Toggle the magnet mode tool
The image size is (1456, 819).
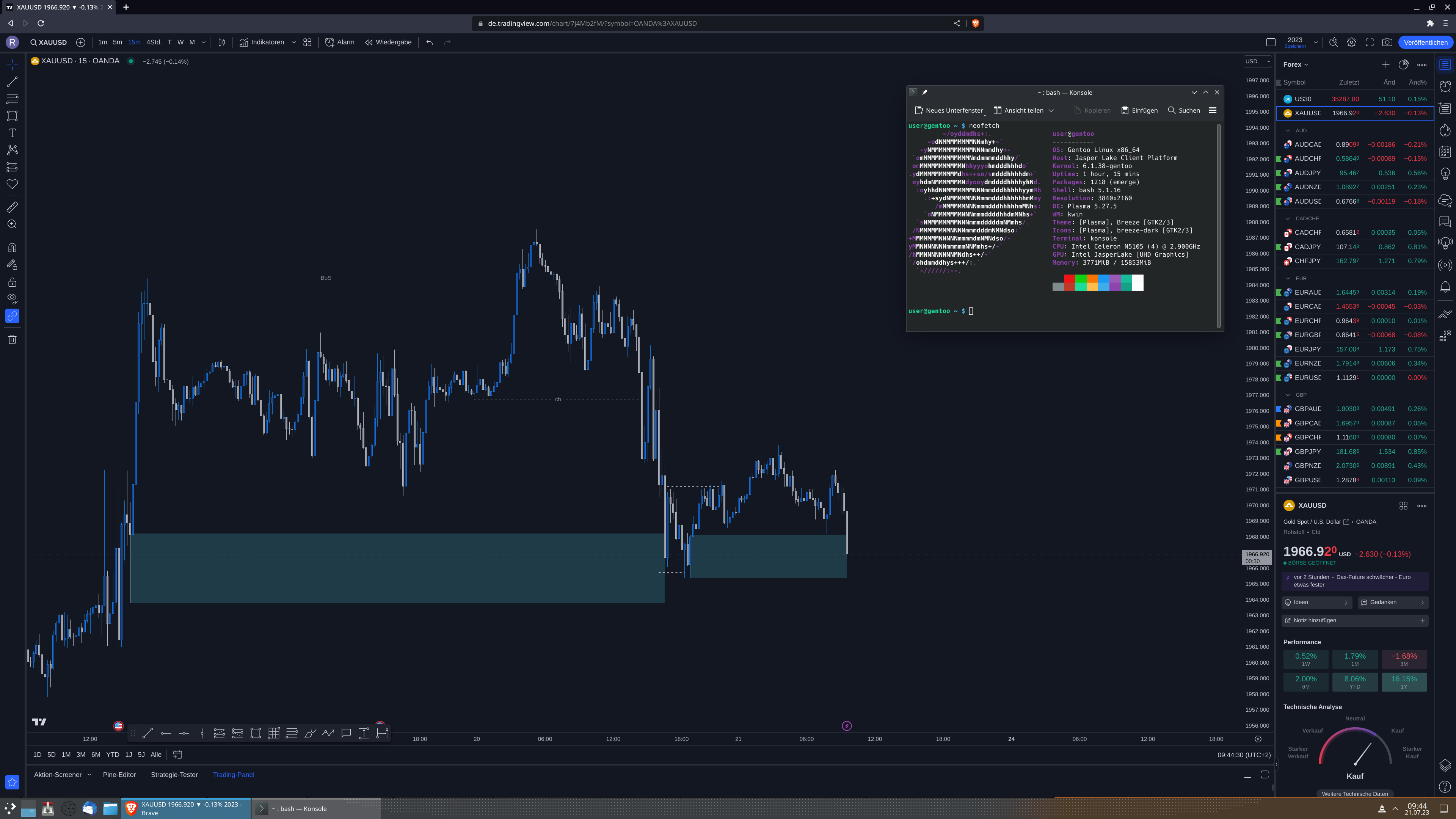click(x=12, y=248)
